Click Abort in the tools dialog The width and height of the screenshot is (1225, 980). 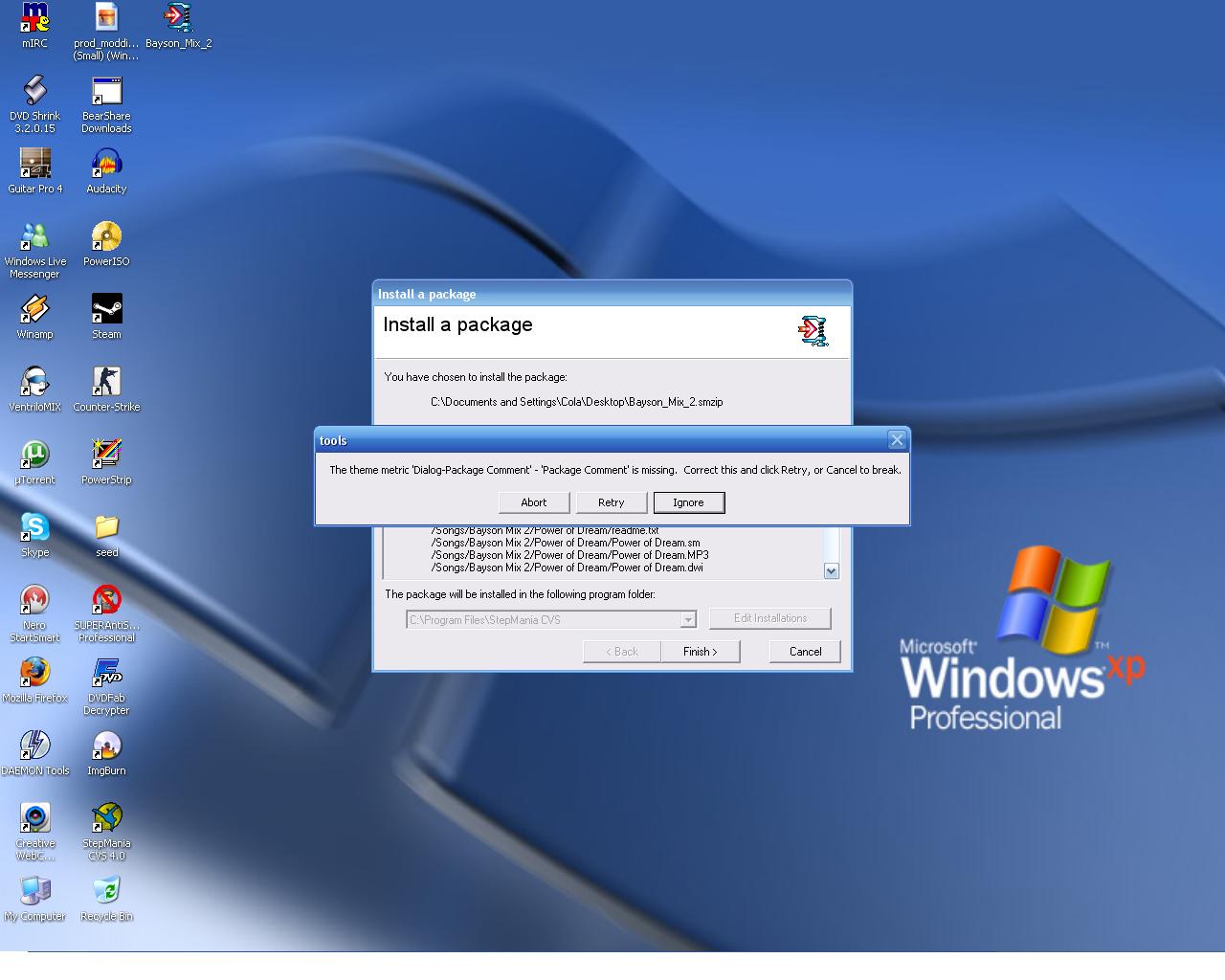534,502
